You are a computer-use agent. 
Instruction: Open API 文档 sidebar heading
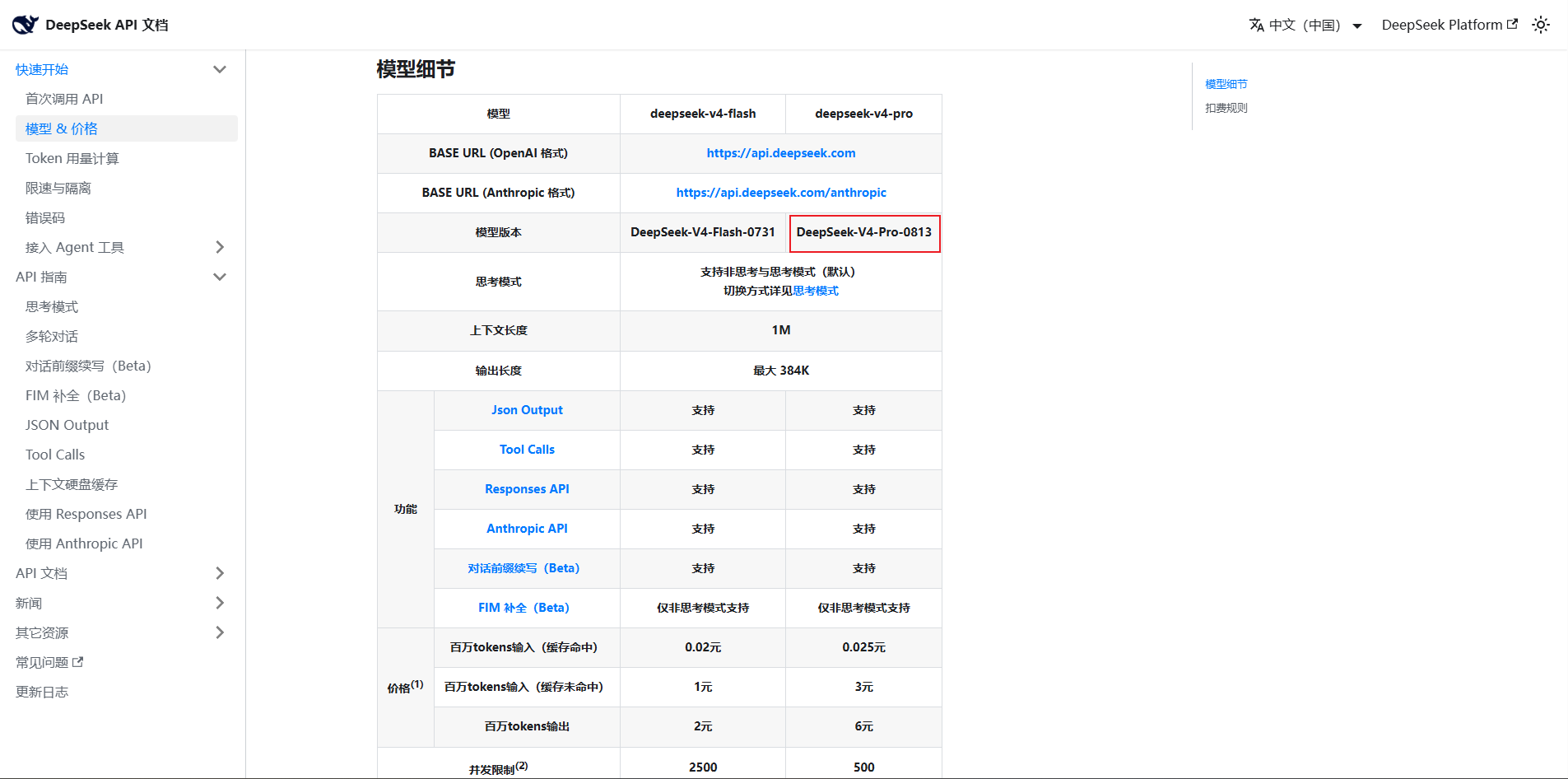pyautogui.click(x=41, y=573)
